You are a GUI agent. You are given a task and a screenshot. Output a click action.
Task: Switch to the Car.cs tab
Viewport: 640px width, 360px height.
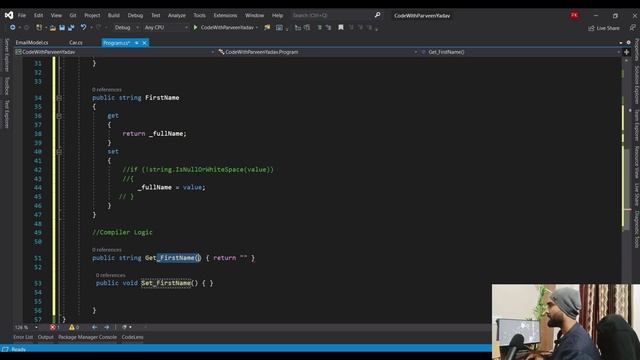76,42
